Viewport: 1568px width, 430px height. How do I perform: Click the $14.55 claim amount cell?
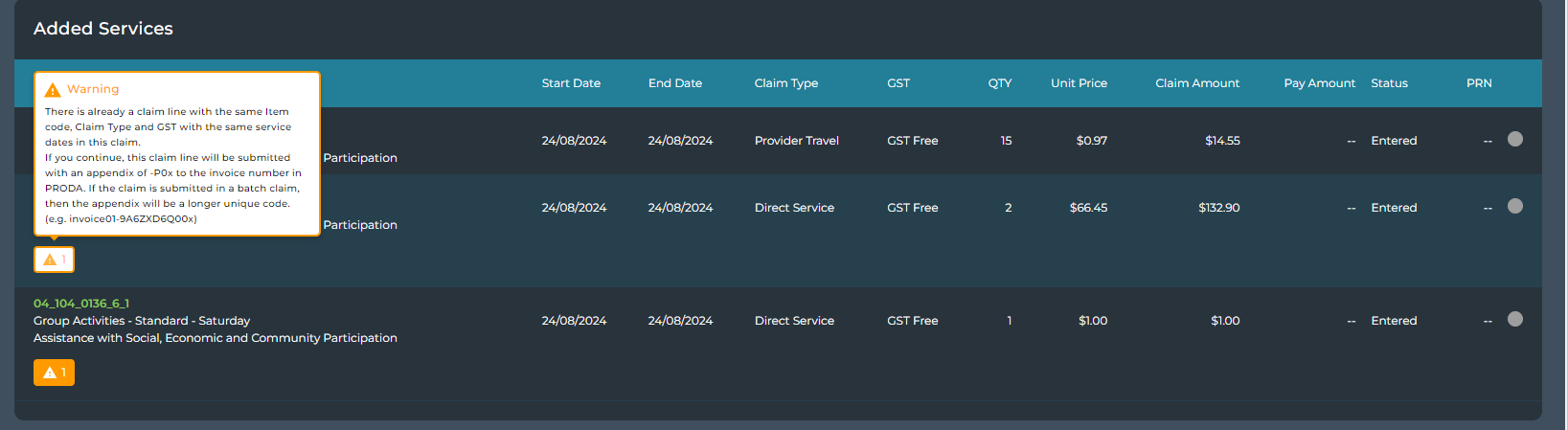pos(1222,141)
